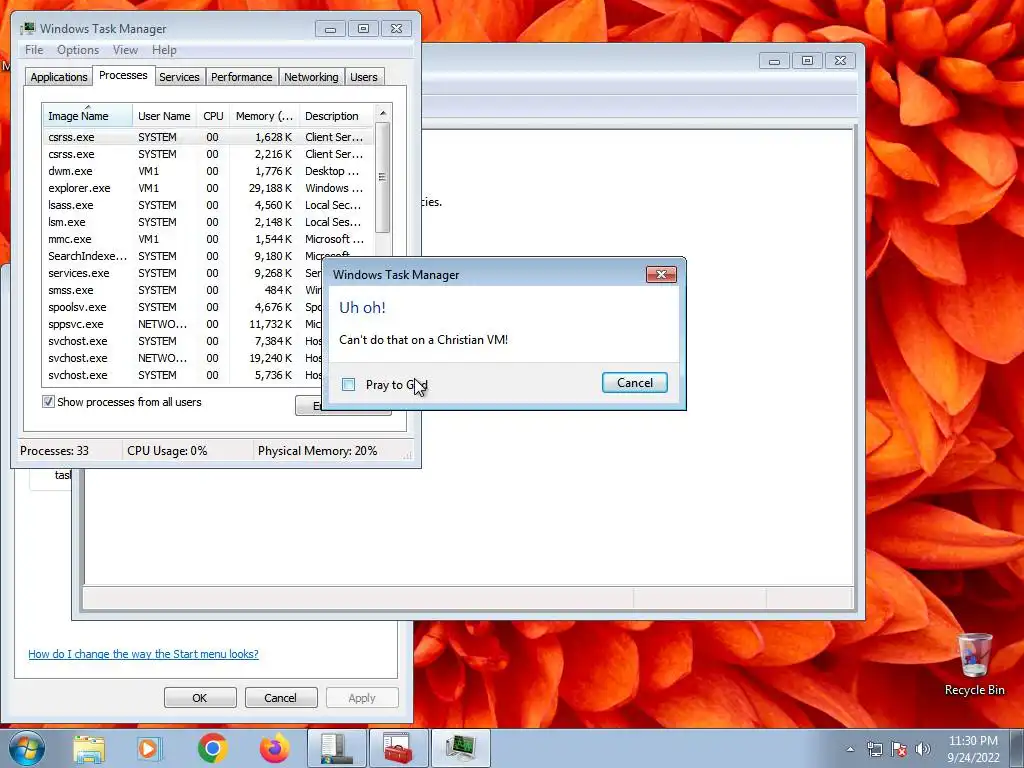1024x768 pixels.
Task: Click the greyed Apply button
Action: pos(362,697)
